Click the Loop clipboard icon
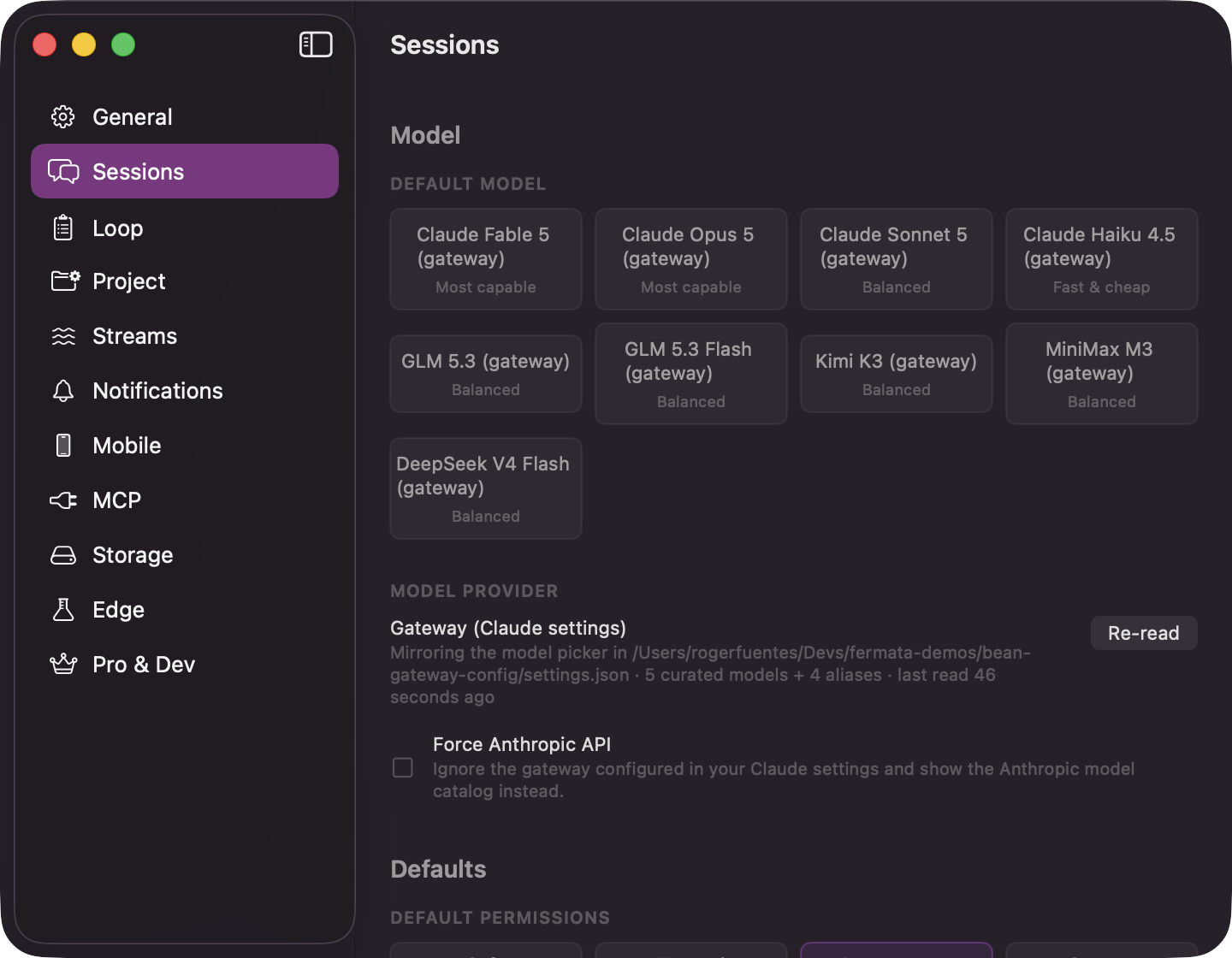Viewport: 1232px width, 958px height. point(63,228)
